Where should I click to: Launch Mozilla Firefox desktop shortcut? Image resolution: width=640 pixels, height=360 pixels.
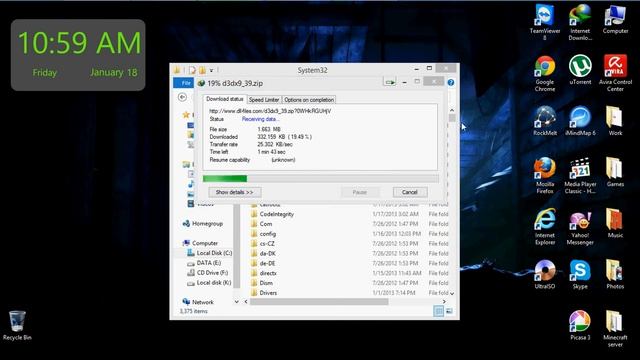point(544,176)
